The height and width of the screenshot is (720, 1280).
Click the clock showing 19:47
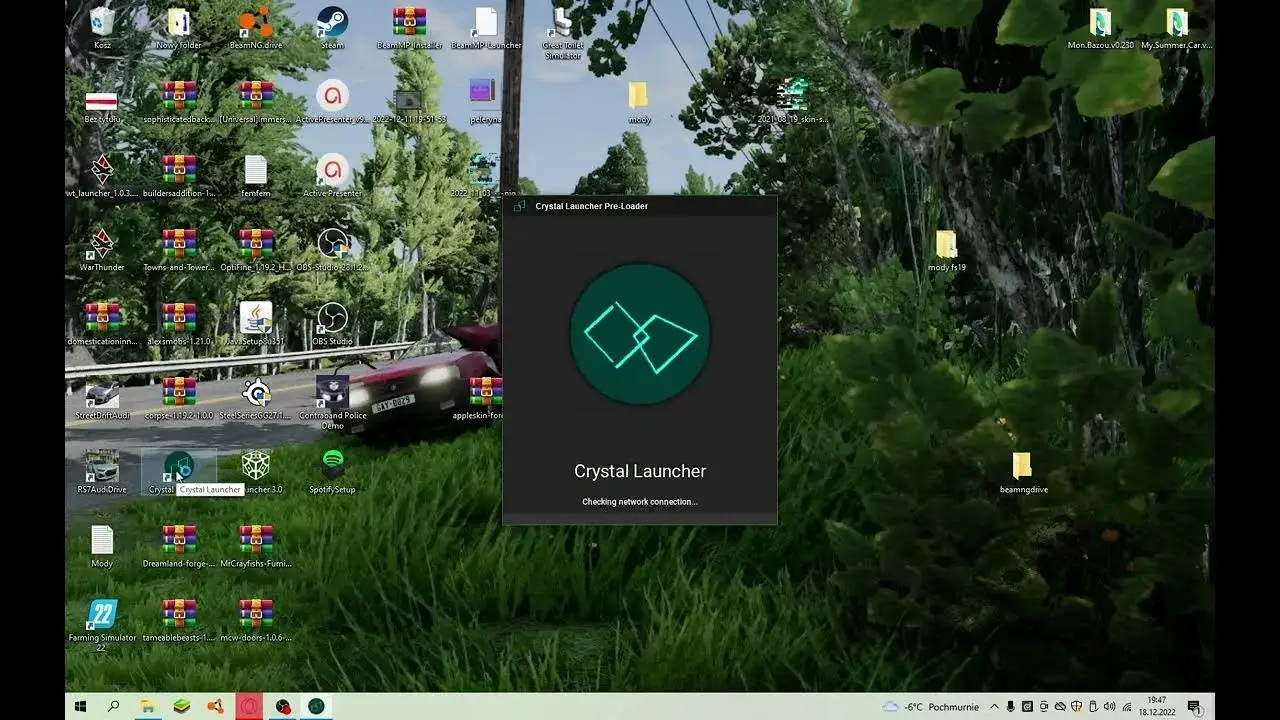click(x=1155, y=706)
